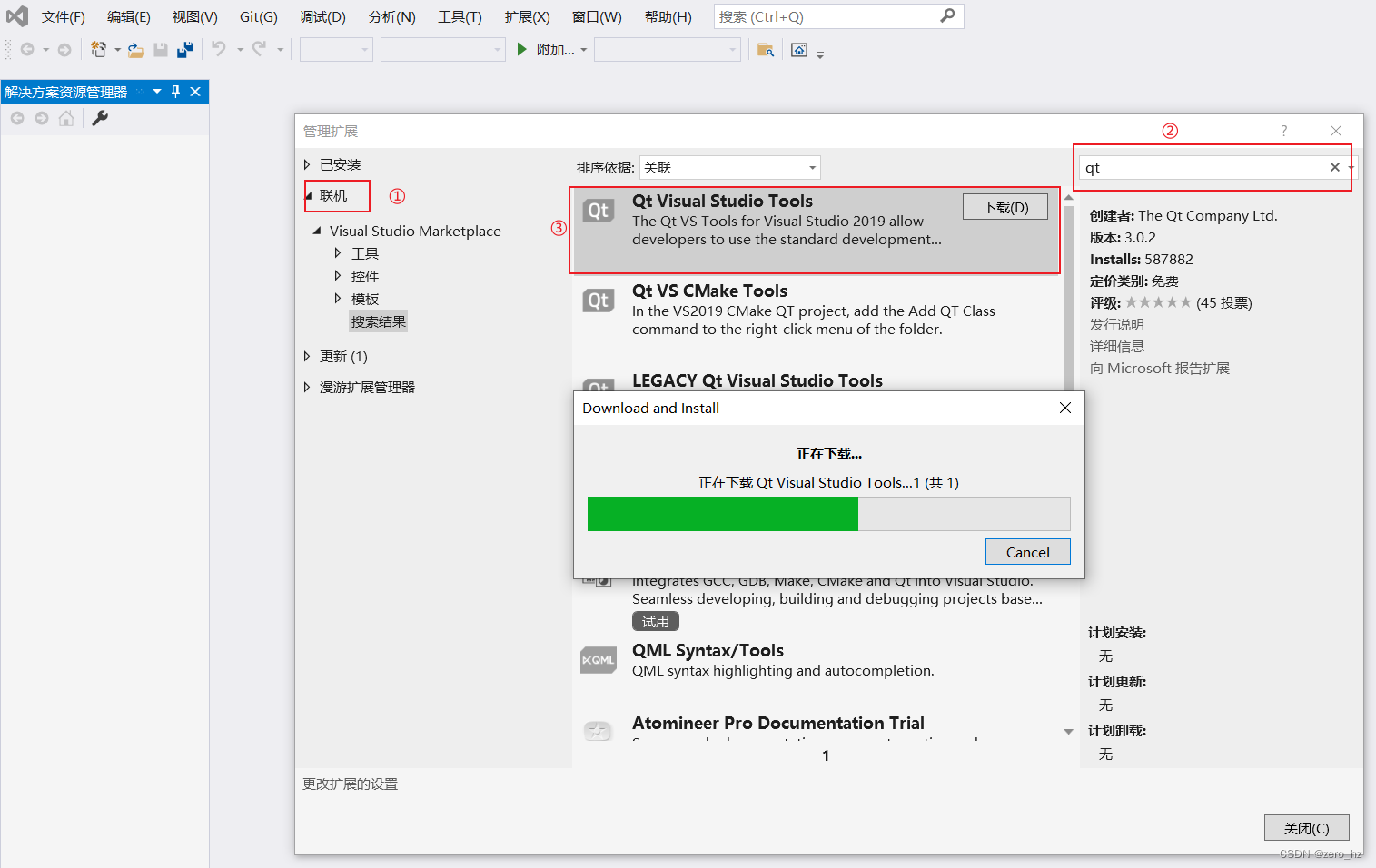Image resolution: width=1376 pixels, height=868 pixels.
Task: Click the QML Syntax/Tools logo
Action: [599, 660]
